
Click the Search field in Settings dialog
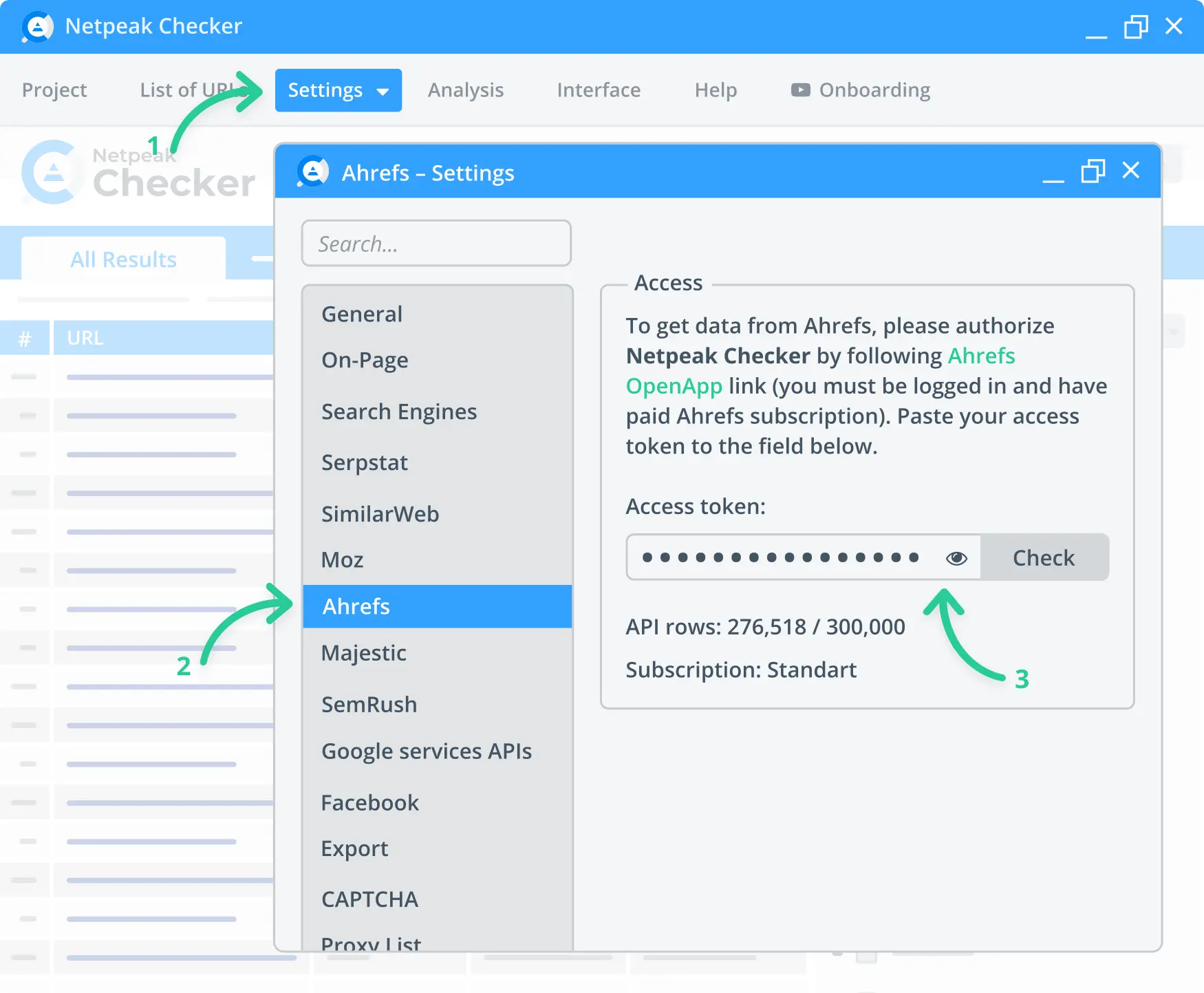tap(436, 243)
